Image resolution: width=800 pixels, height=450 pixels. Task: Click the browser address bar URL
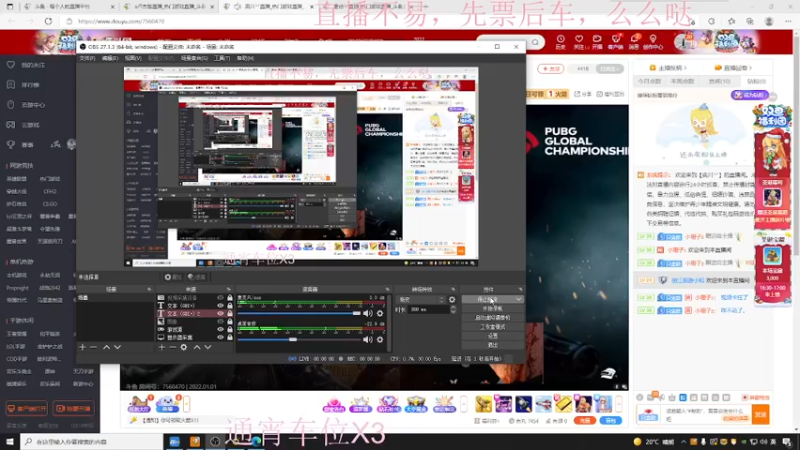click(121, 21)
